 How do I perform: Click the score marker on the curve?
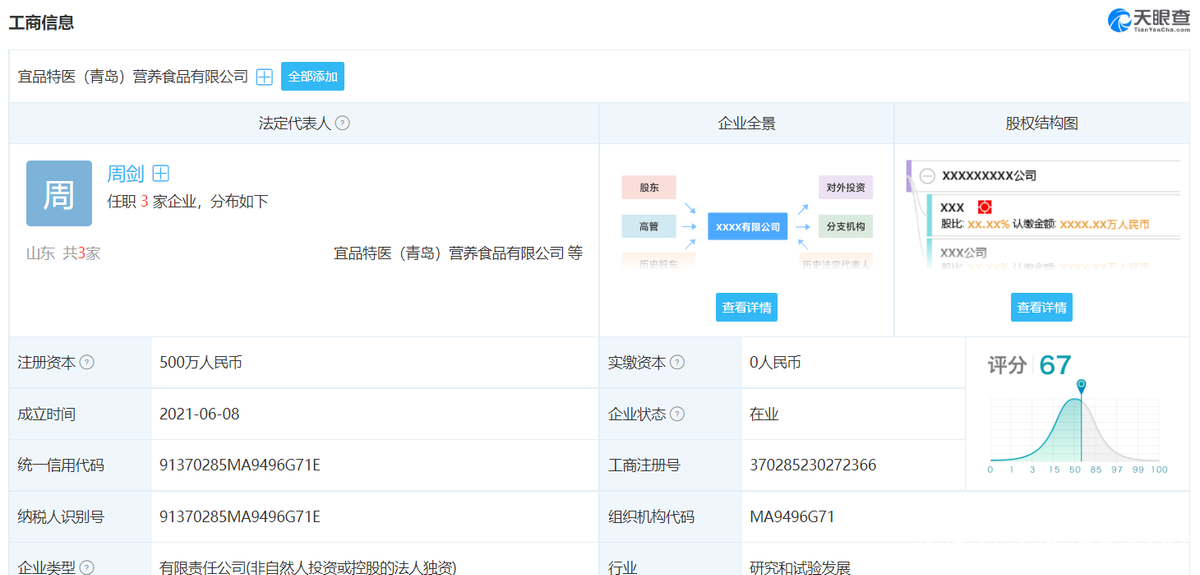tap(1081, 386)
